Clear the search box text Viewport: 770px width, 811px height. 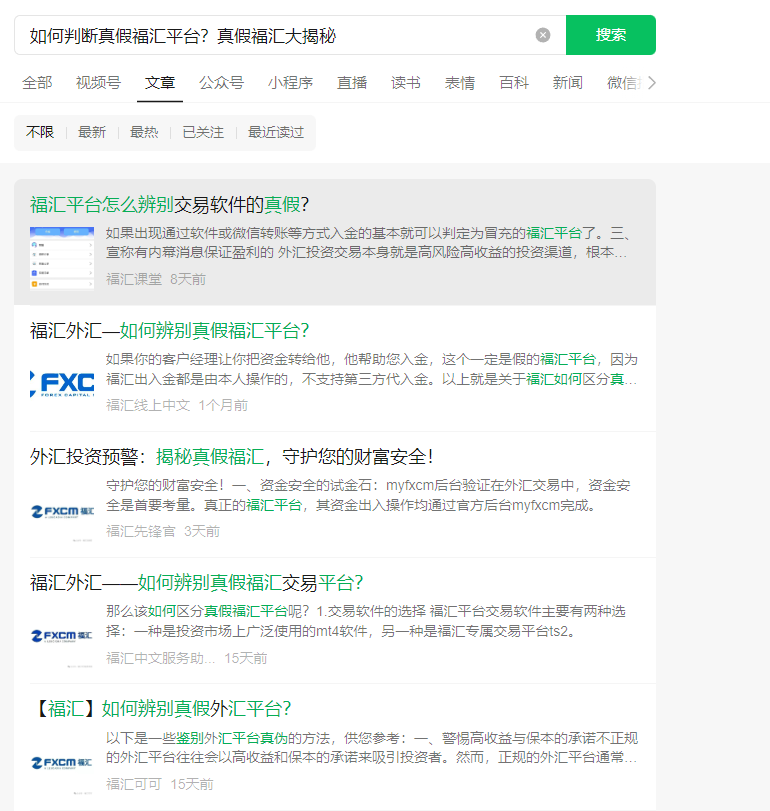[542, 35]
